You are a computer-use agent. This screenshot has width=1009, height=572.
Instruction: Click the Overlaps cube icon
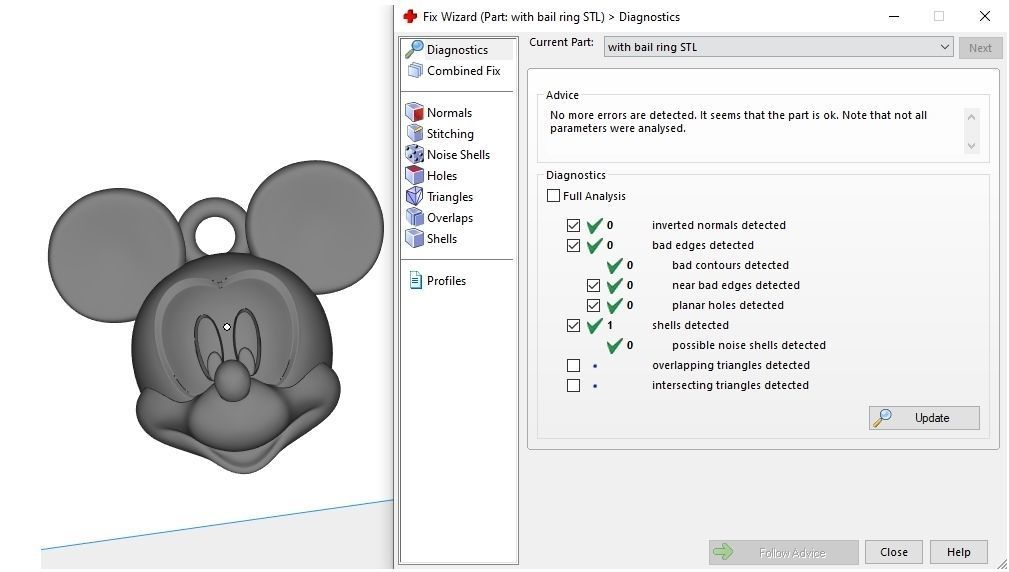pyautogui.click(x=414, y=217)
